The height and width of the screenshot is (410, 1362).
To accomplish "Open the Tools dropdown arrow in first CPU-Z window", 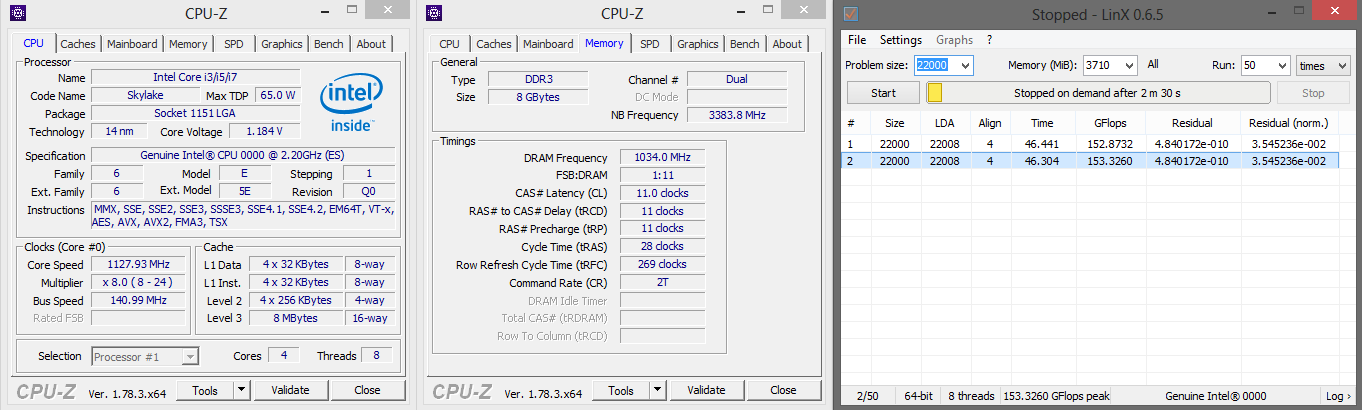I will (240, 390).
